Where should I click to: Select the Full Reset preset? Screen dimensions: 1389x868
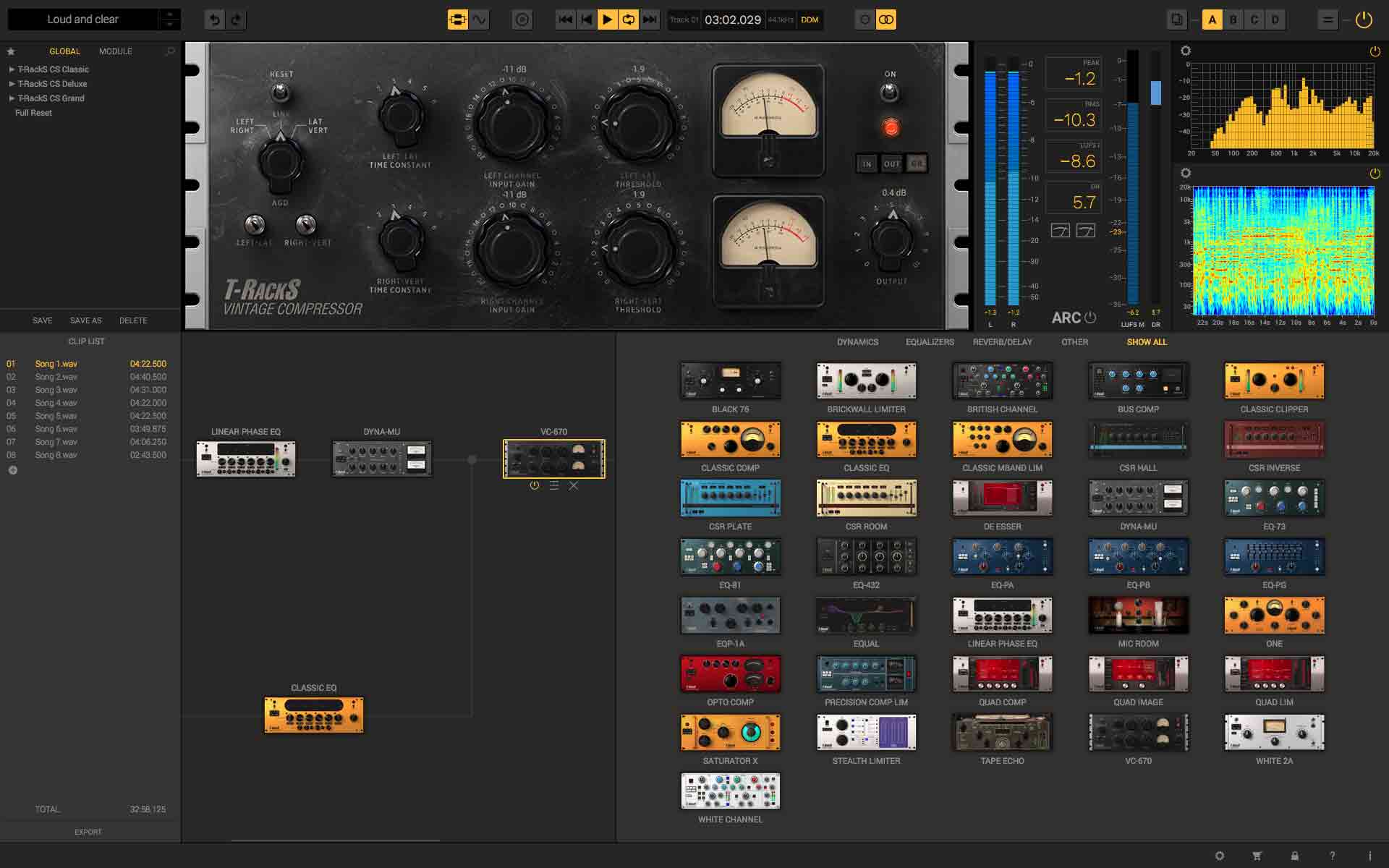[33, 113]
